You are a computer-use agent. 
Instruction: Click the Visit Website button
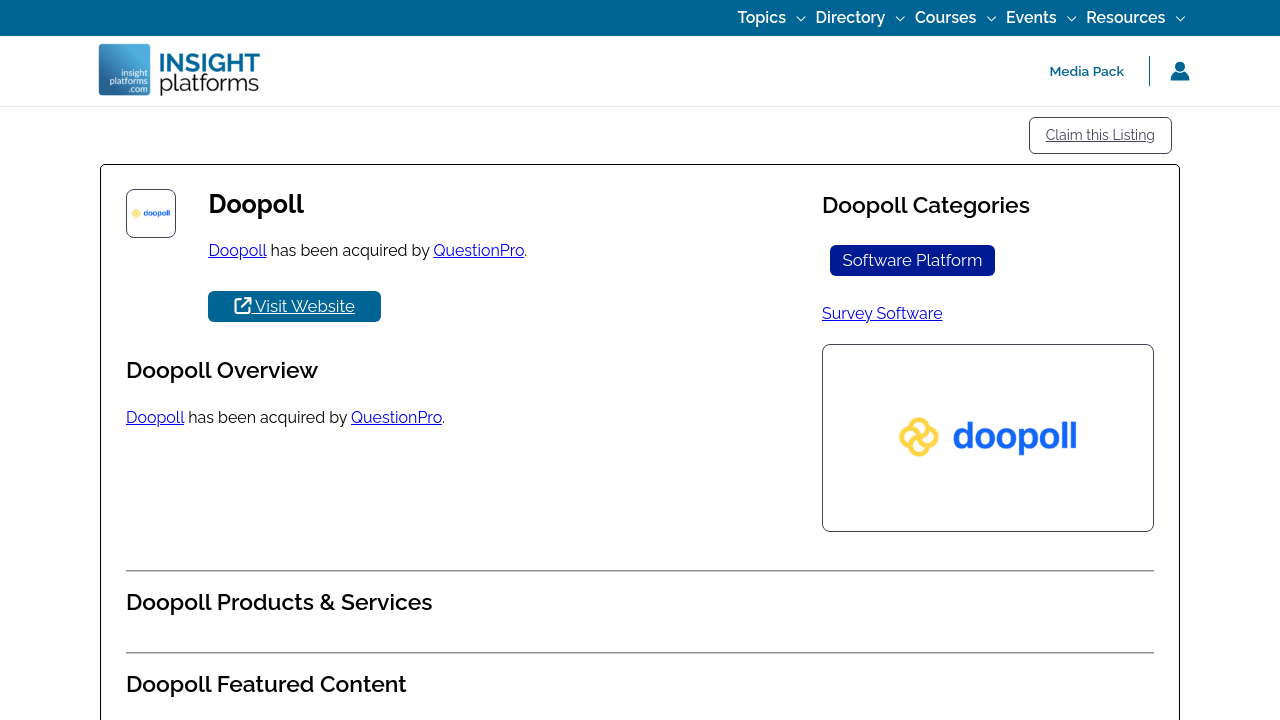(294, 306)
